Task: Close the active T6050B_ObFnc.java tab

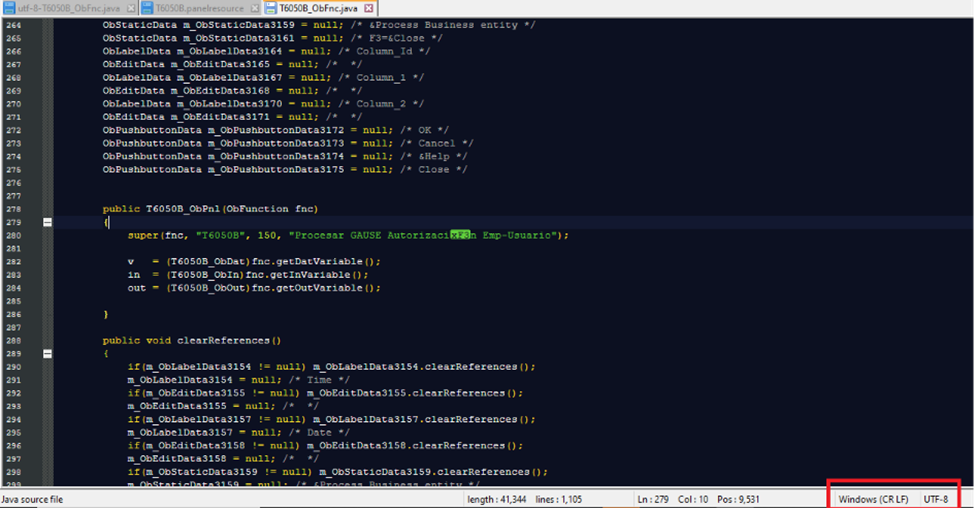Action: coord(369,8)
